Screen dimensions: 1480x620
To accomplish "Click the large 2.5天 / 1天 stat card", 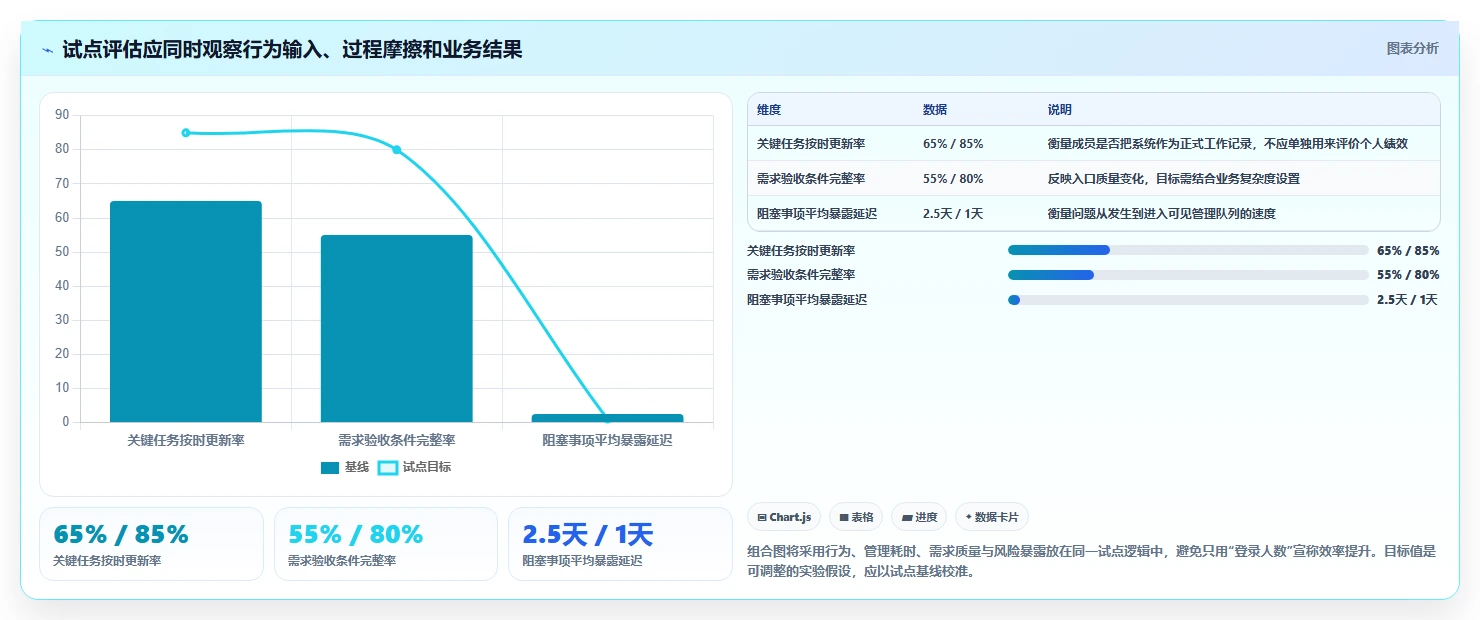I will pos(620,544).
